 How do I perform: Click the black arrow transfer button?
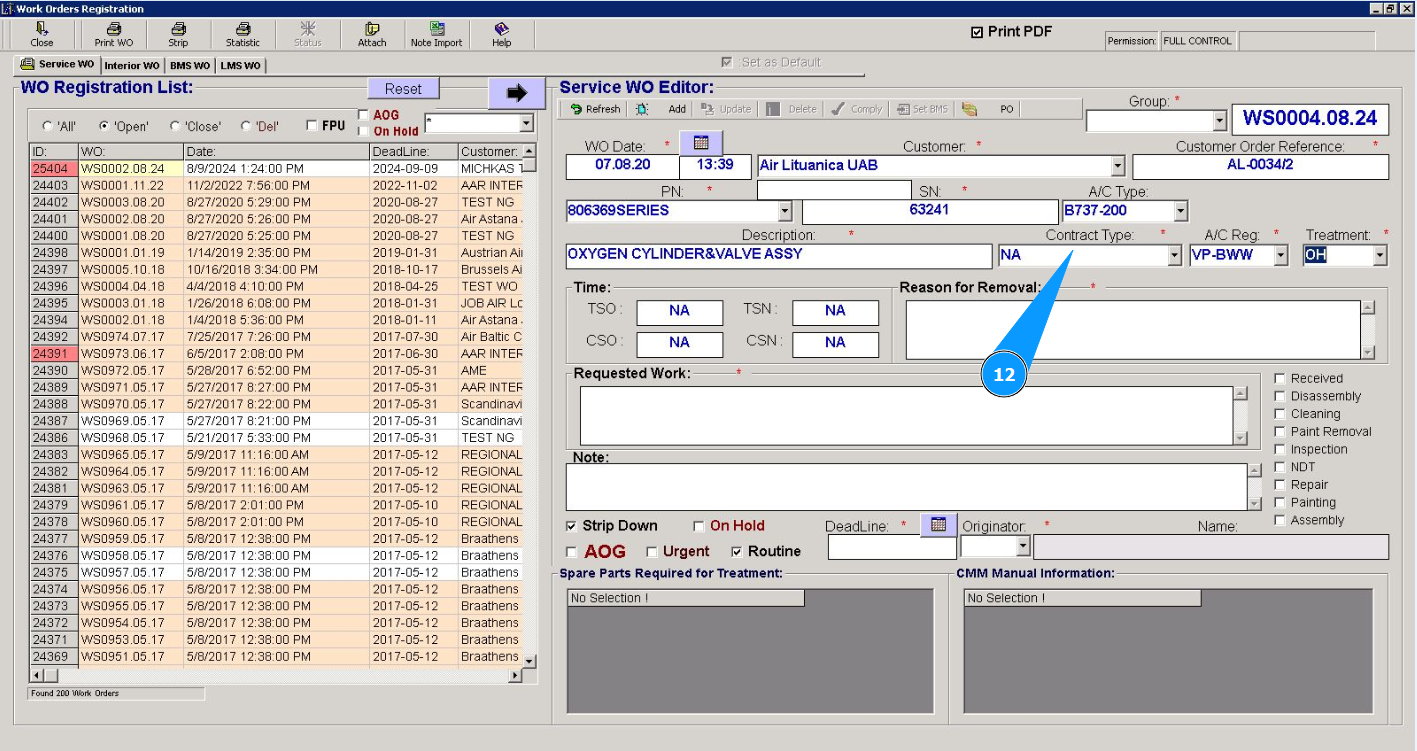(516, 93)
